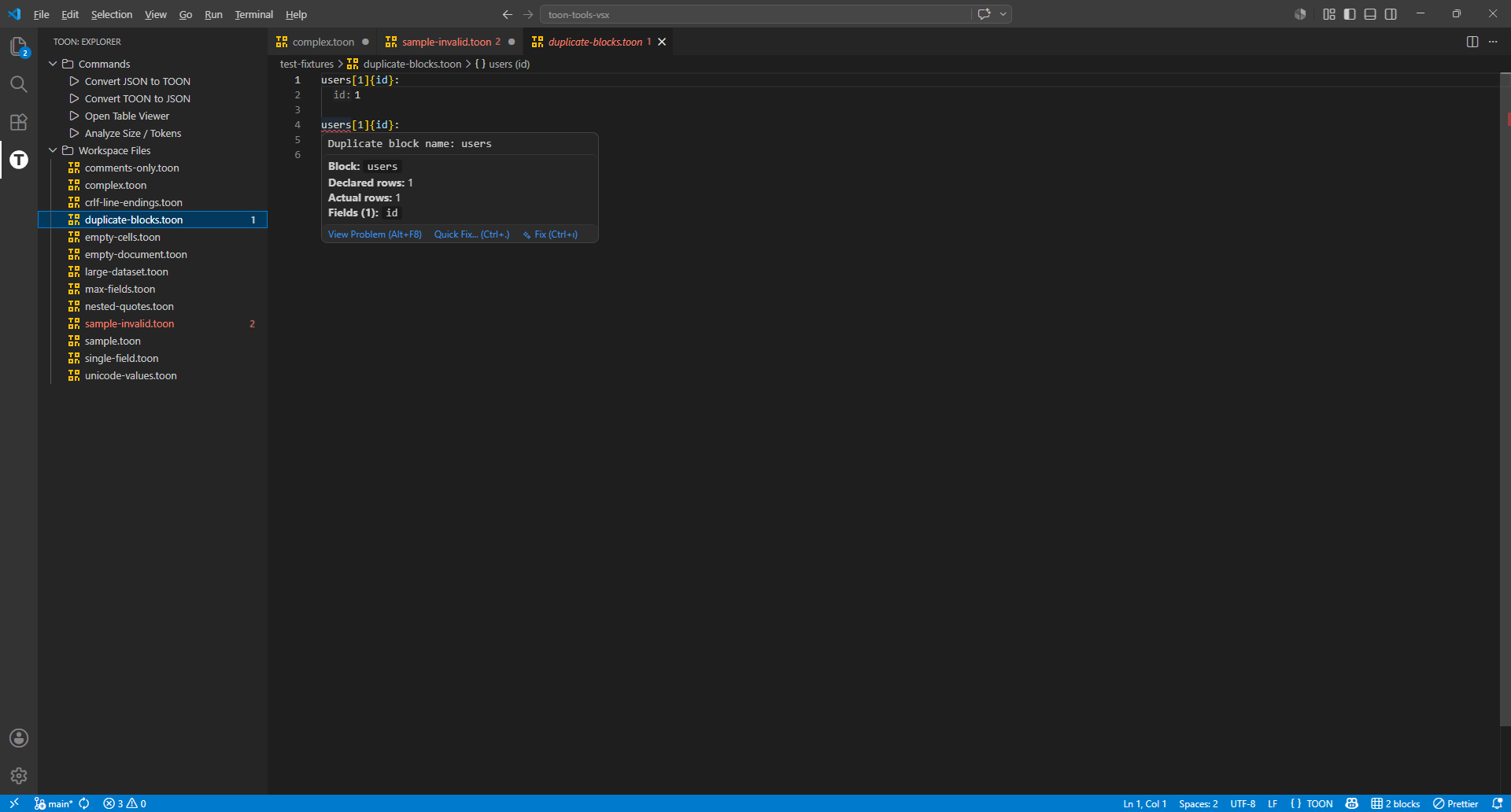Click the Prettier status item
Screen dimensions: 1511x812
point(1456,803)
